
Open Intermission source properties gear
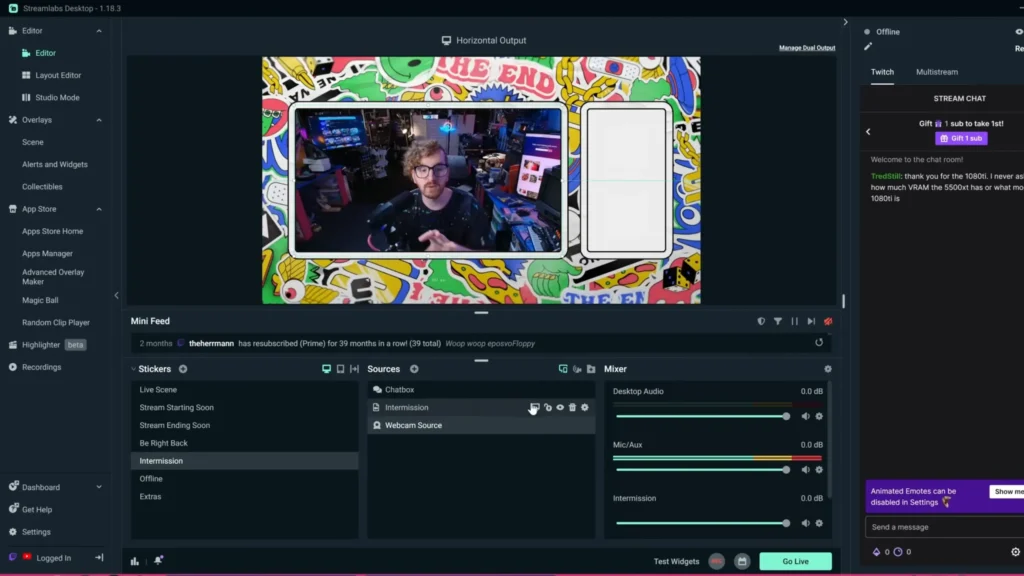tap(584, 408)
